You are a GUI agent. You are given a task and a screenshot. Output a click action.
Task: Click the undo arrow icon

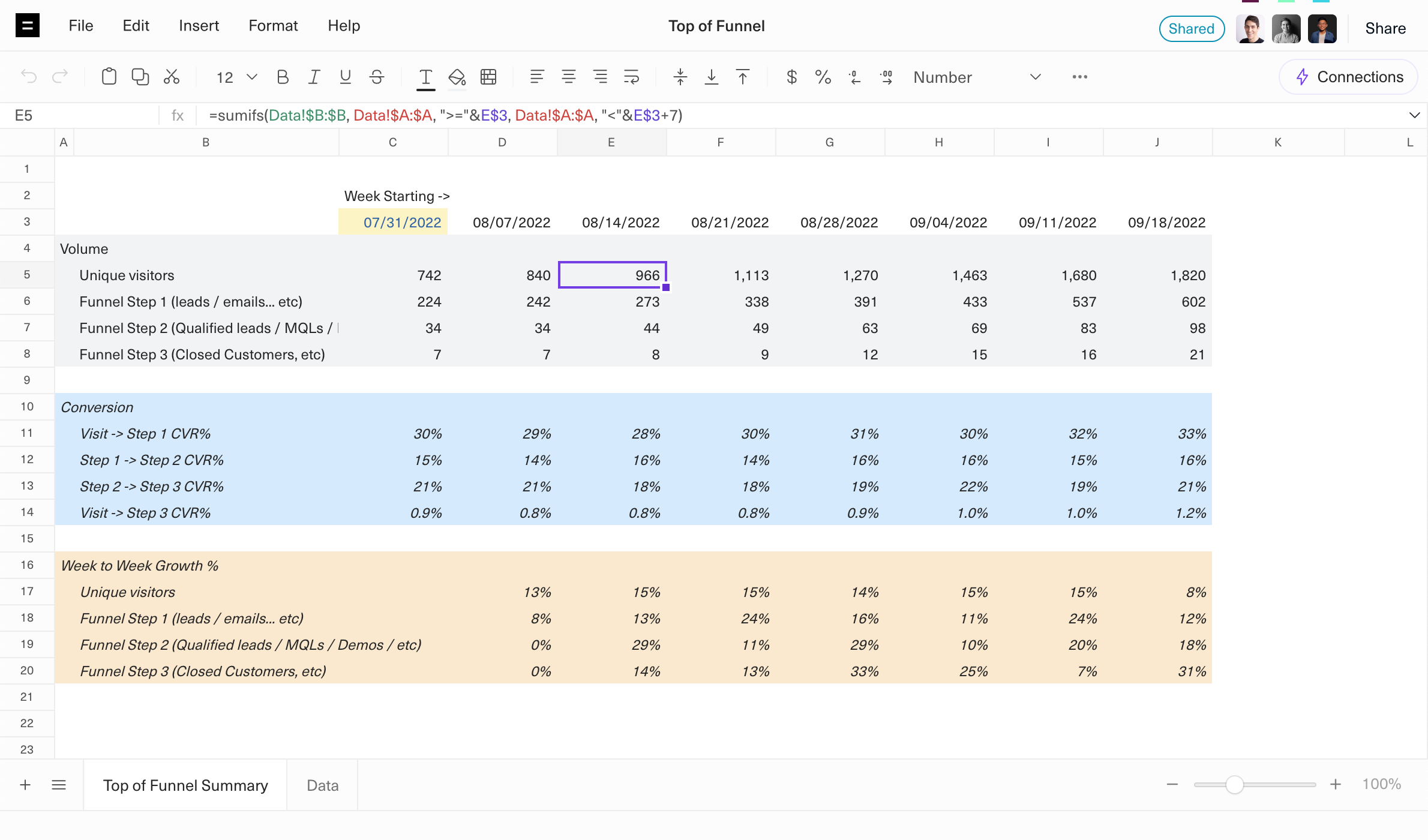coord(29,77)
